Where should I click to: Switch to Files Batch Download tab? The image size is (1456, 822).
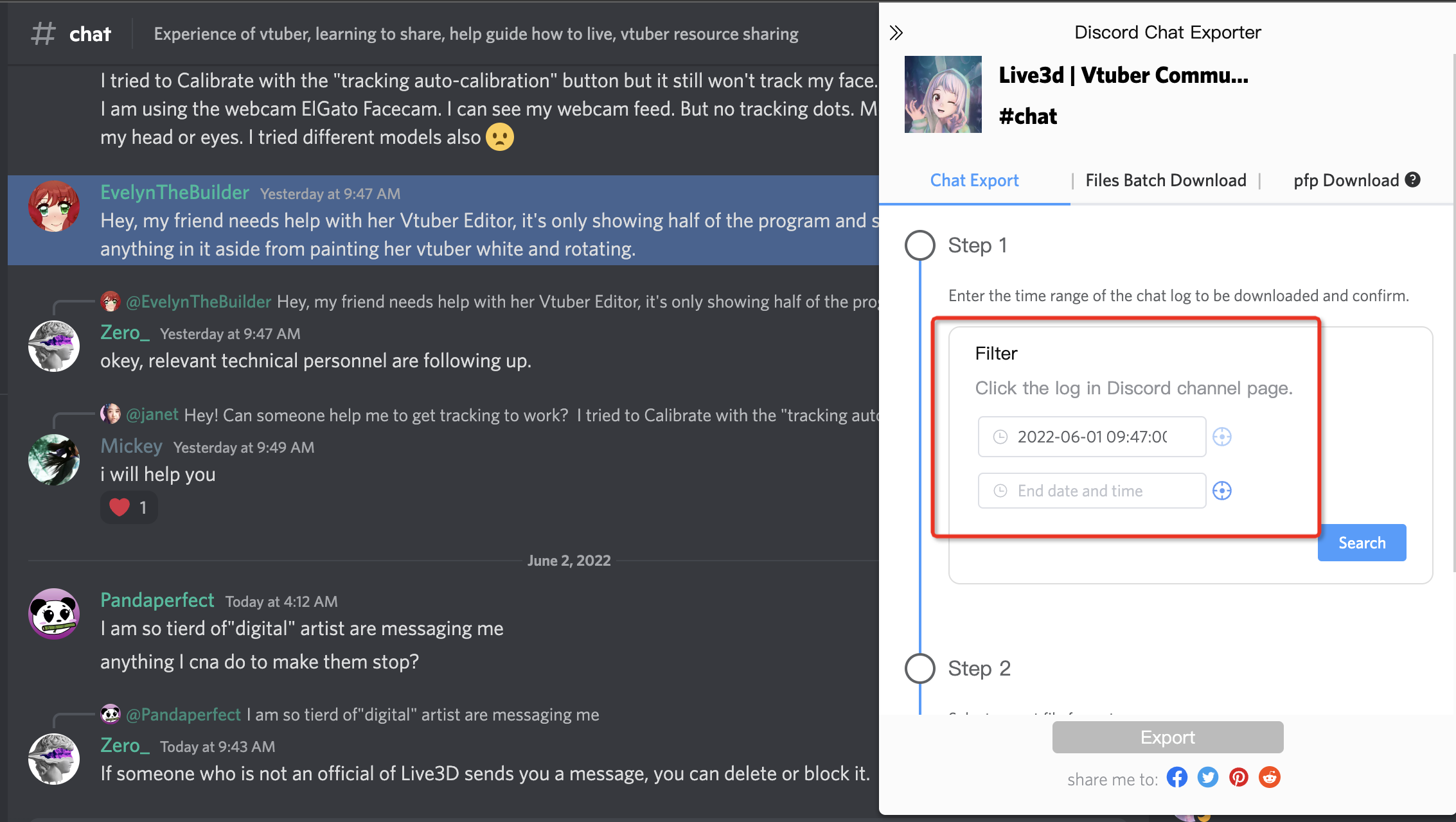click(1167, 180)
